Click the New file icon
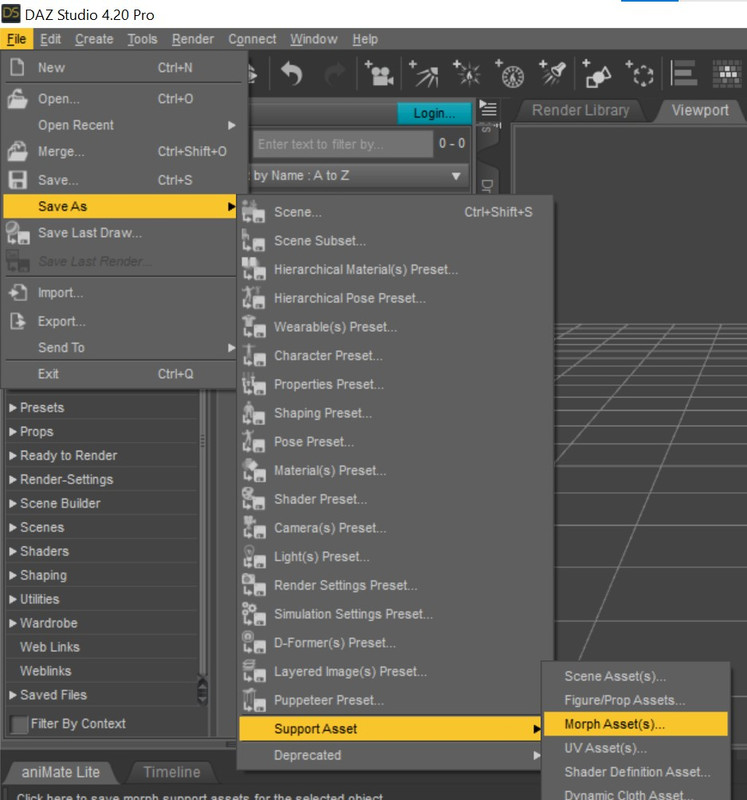Viewport: 747px width, 800px height. (17, 67)
